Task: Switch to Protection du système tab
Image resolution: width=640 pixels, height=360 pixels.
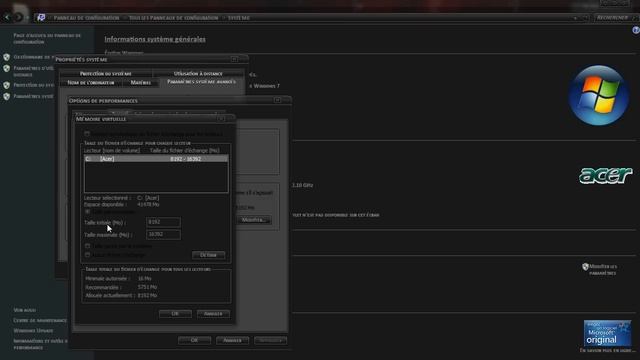Action: 106,73
